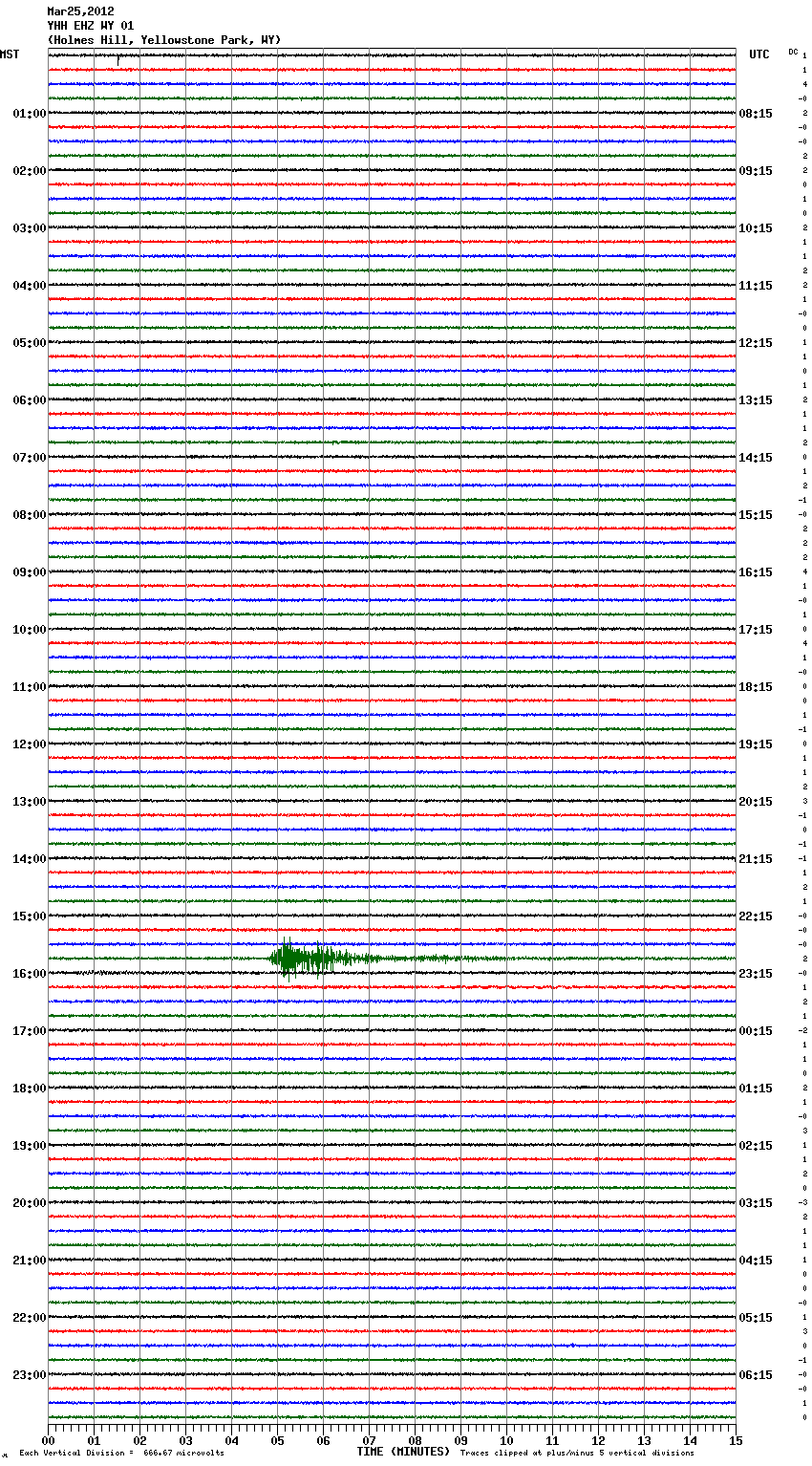This screenshot has height=1466, width=812.
Task: Click the 00:15 UTC time label
Action: (756, 1031)
